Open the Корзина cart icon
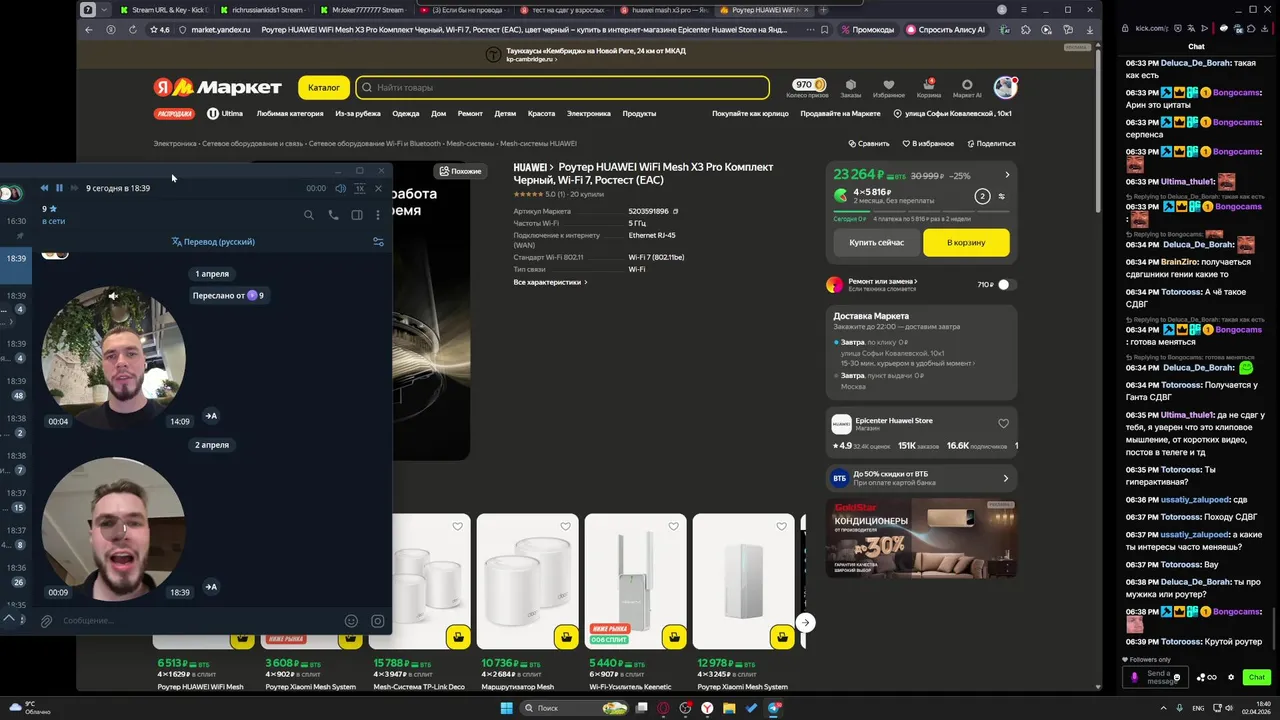The width and height of the screenshot is (1280, 720). click(x=929, y=88)
